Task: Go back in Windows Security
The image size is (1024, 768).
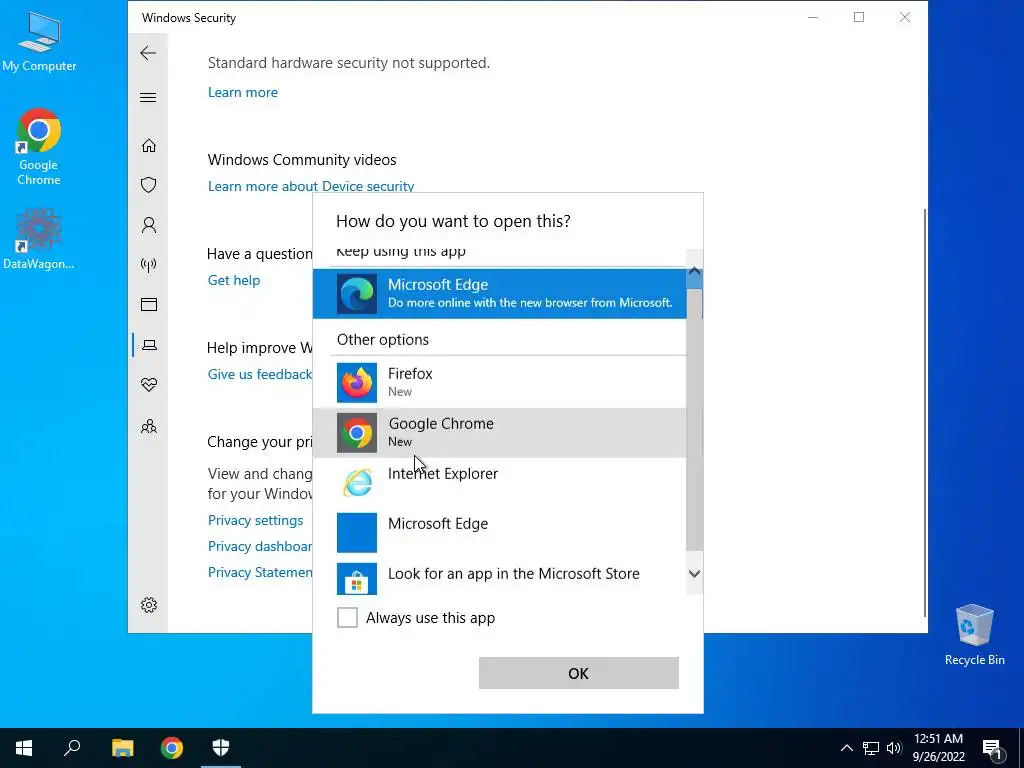Action: pyautogui.click(x=148, y=53)
